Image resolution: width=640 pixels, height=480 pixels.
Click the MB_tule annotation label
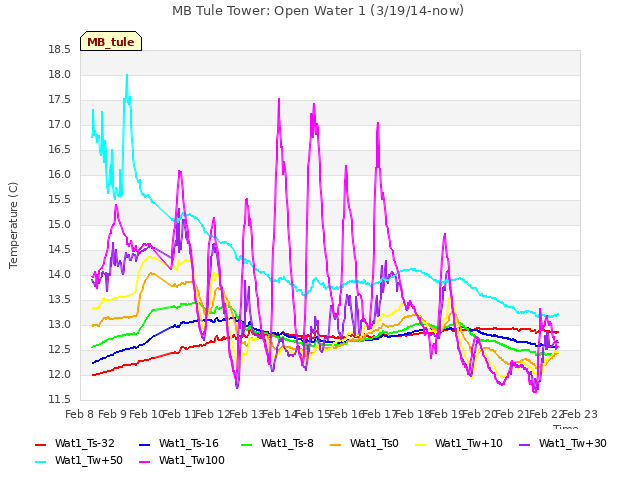pos(111,41)
